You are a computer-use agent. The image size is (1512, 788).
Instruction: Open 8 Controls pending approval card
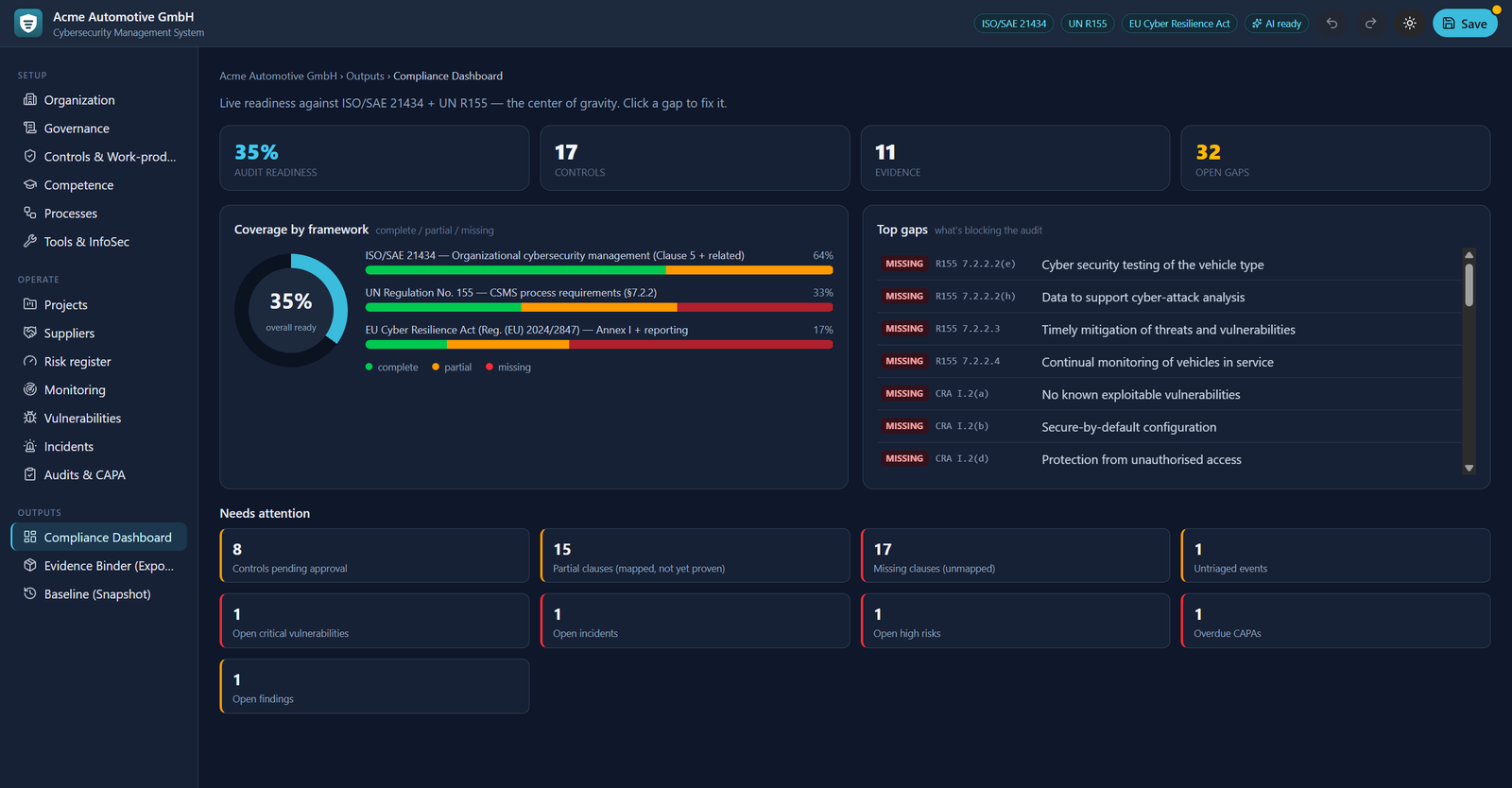(x=374, y=556)
